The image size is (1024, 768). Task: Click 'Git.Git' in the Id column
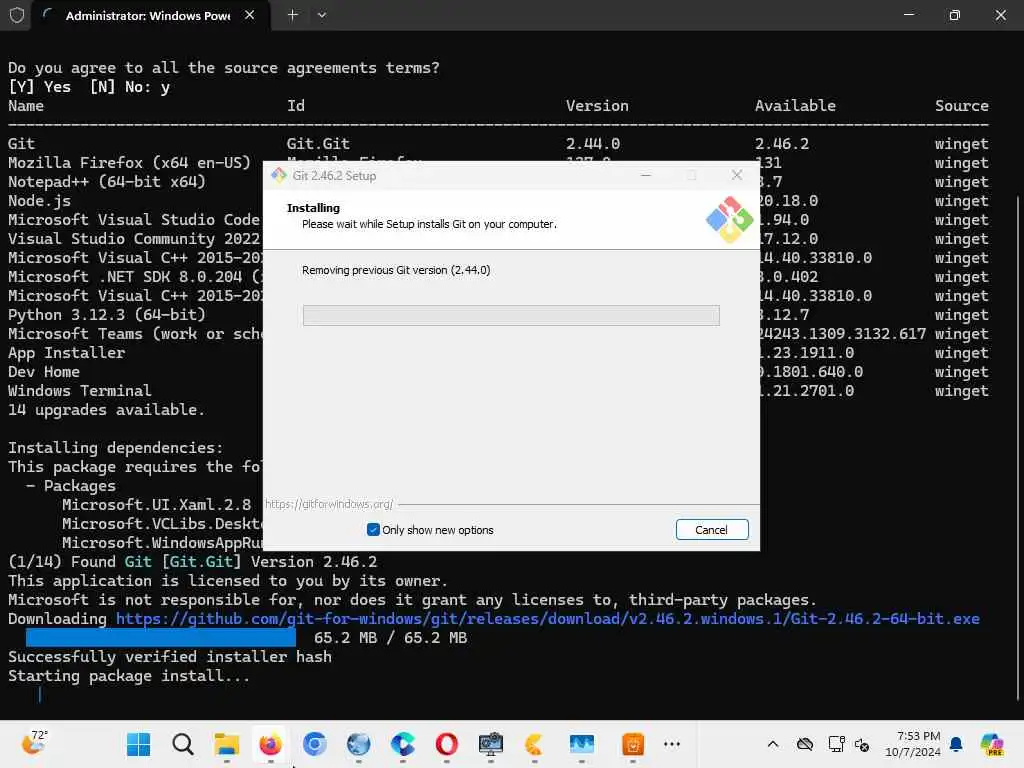click(318, 144)
